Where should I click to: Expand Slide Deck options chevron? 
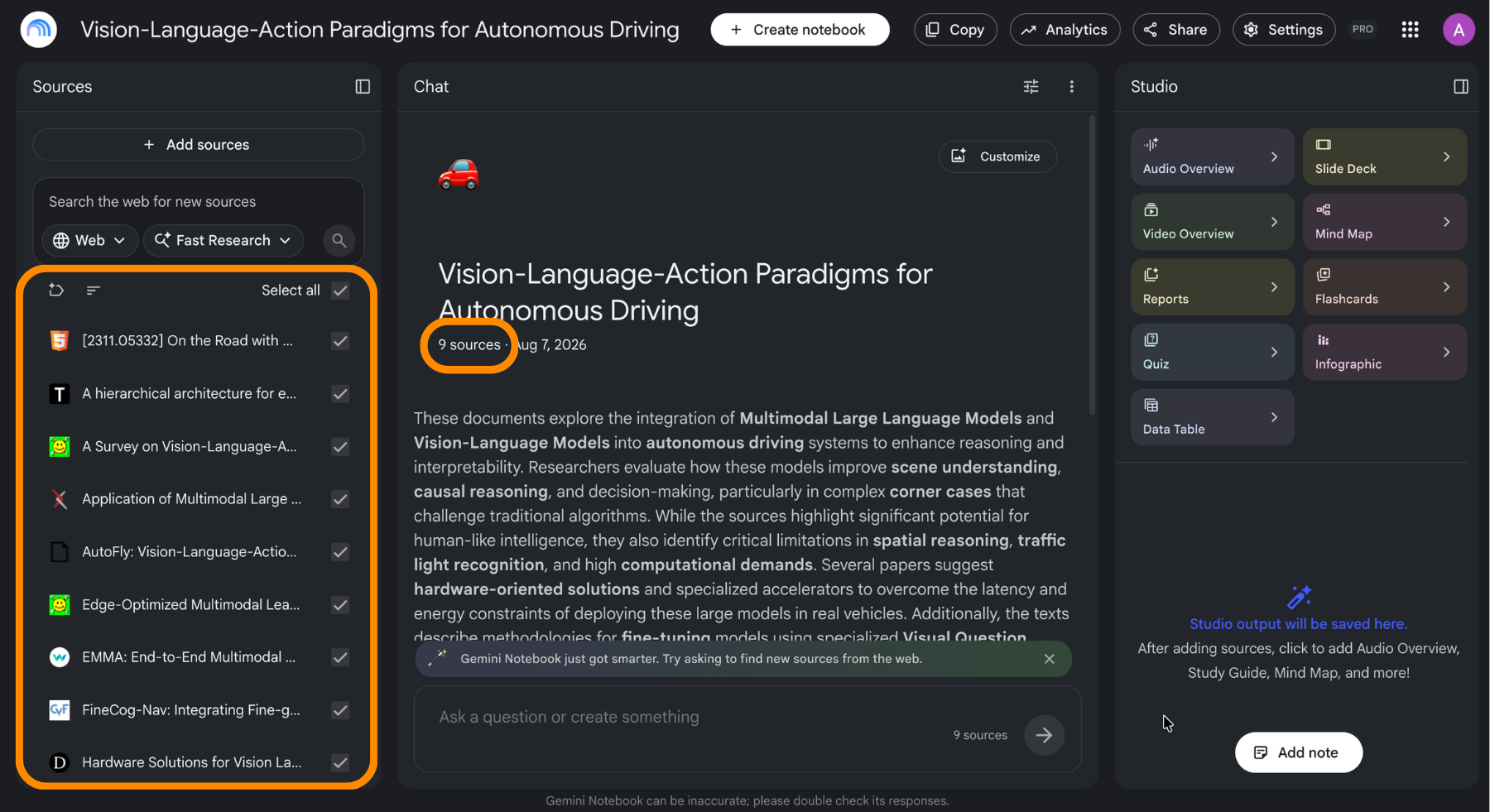1446,156
